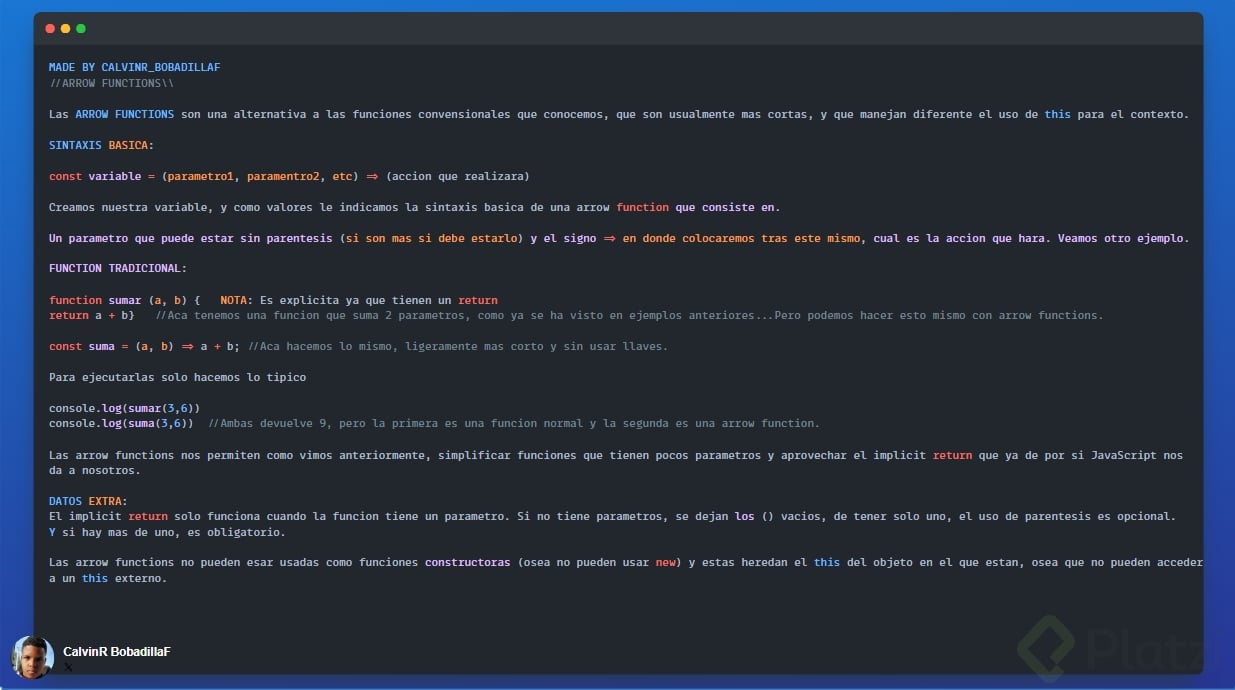
Task: Click the line starting 'Las arrow functions no pueden'
Action: pyautogui.click(x=626, y=563)
